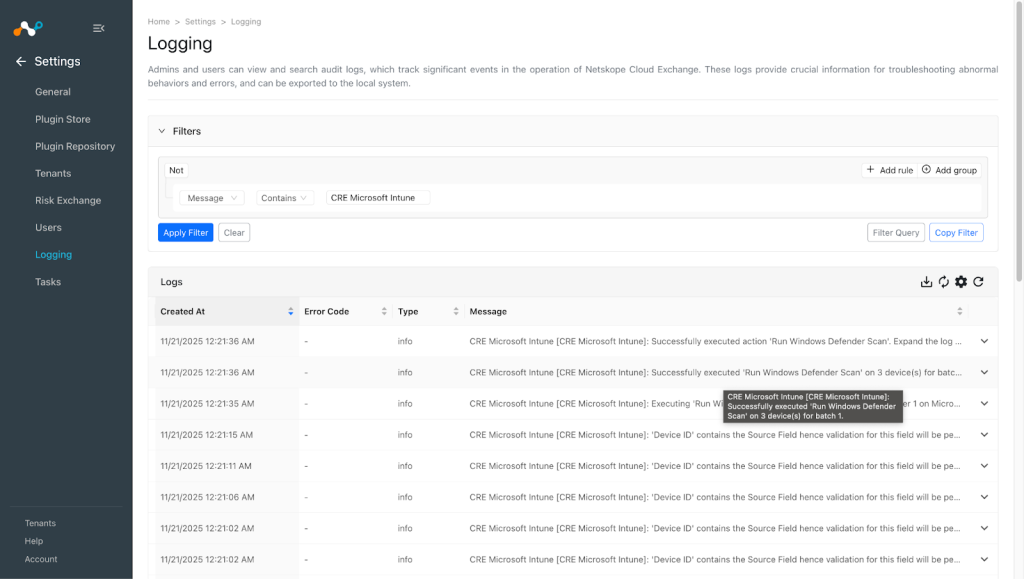Click timestamp 11/21/2025 12:21:15 AM
The width and height of the screenshot is (1024, 579).
pos(206,435)
